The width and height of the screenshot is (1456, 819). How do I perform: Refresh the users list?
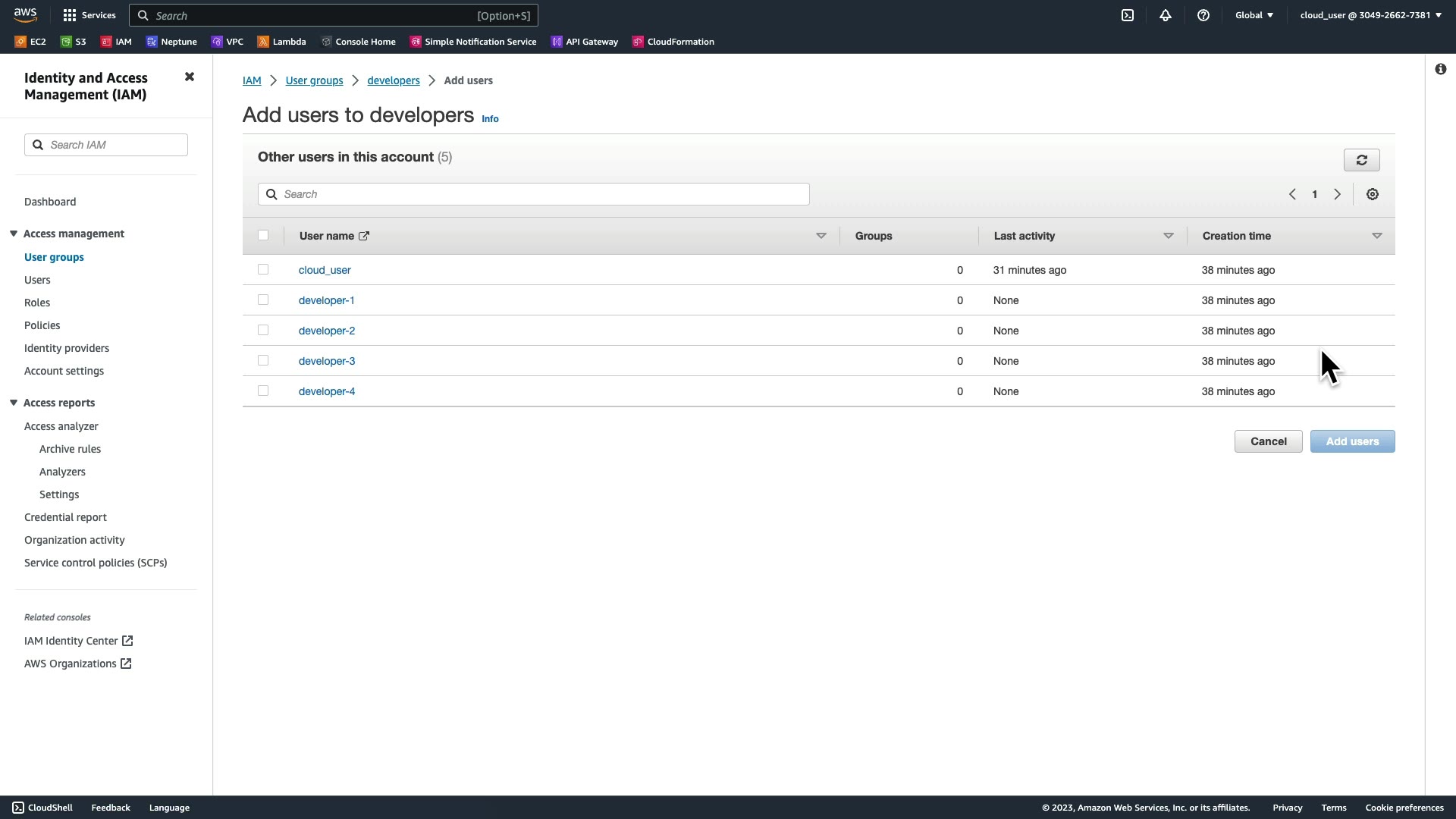1361,160
